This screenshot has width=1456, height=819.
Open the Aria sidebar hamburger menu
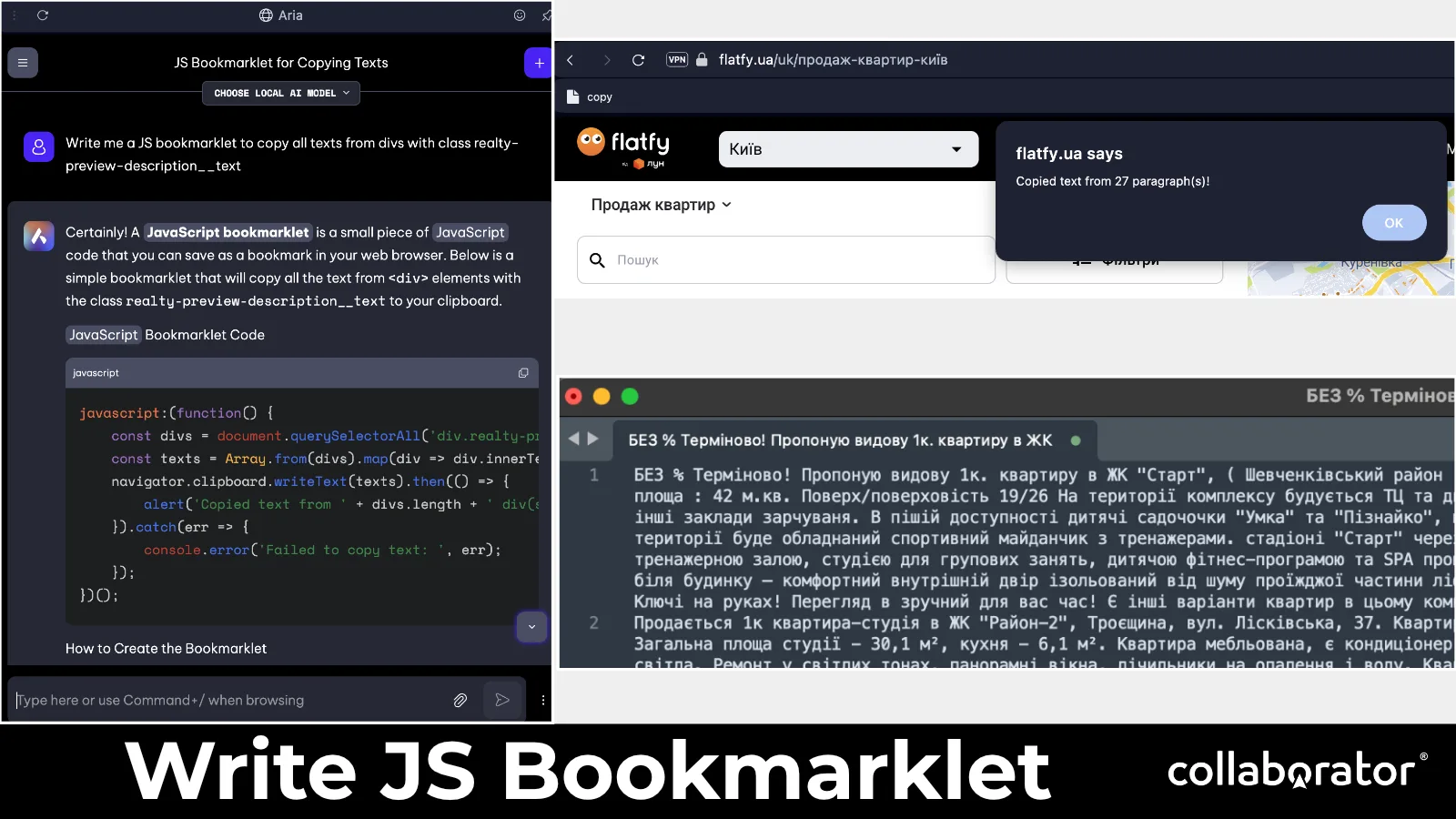(23, 63)
